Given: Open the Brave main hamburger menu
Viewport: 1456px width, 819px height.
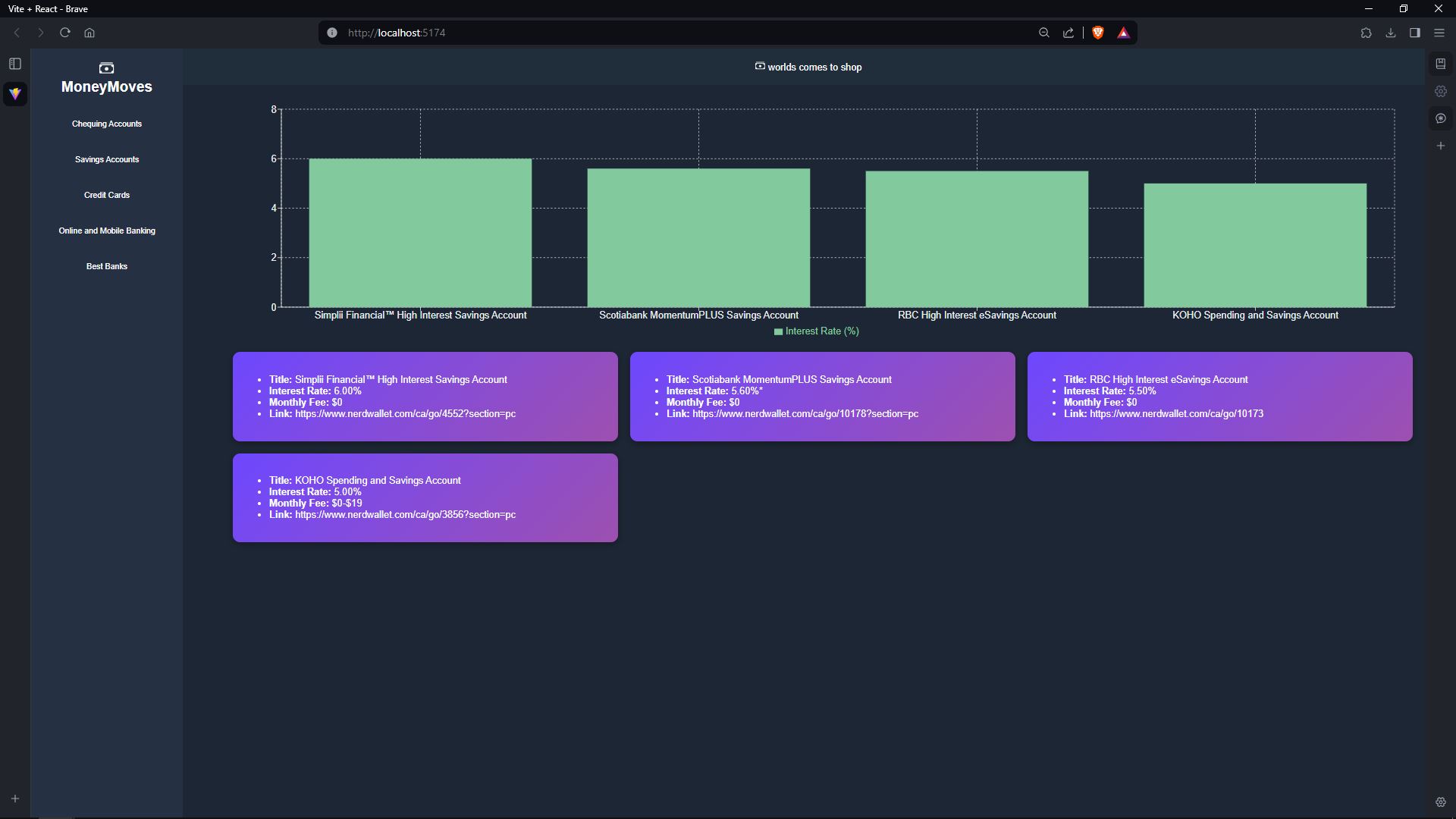Looking at the screenshot, I should click(1439, 33).
